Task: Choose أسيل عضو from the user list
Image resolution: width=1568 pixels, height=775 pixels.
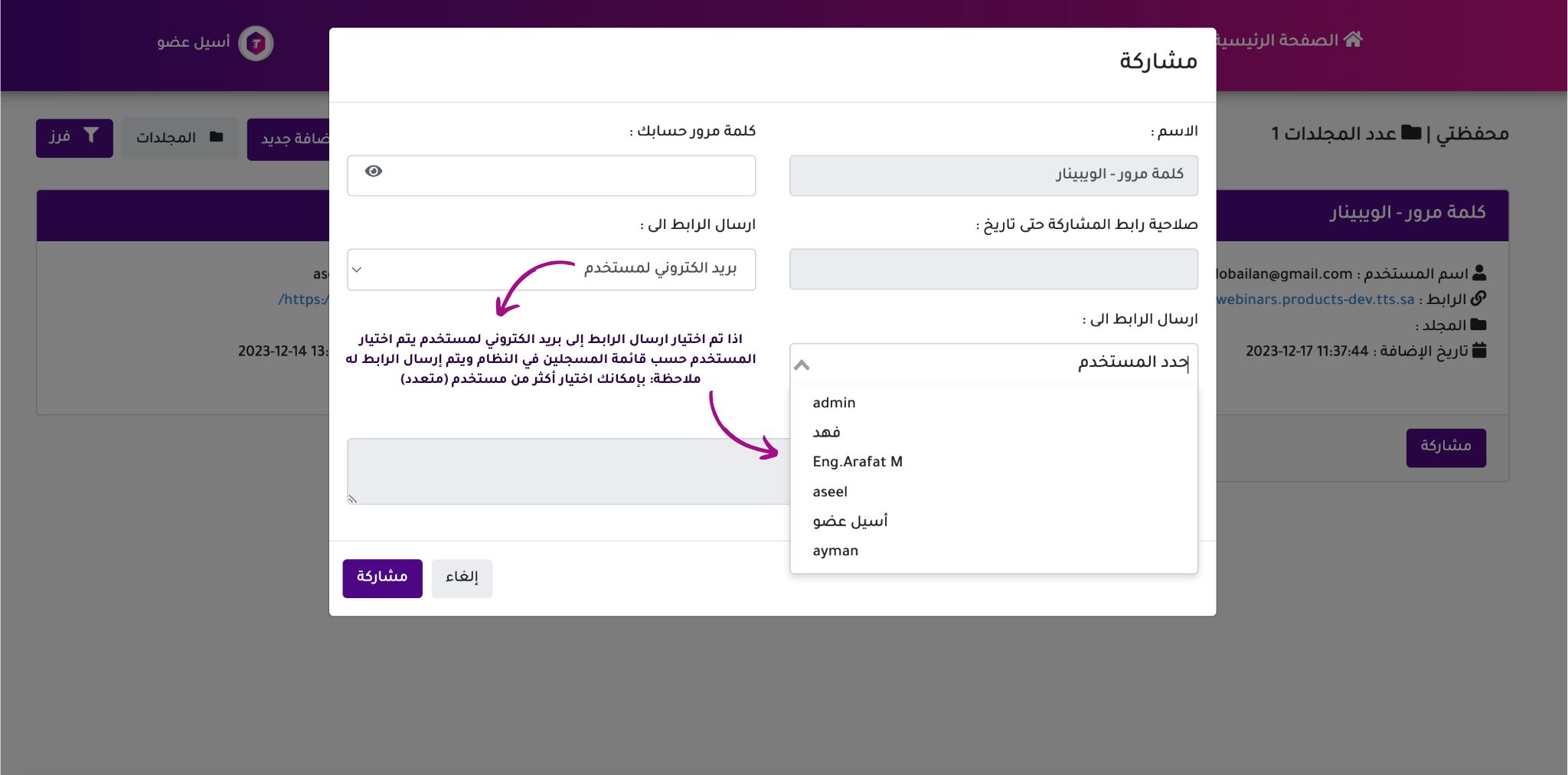Action: click(x=850, y=522)
